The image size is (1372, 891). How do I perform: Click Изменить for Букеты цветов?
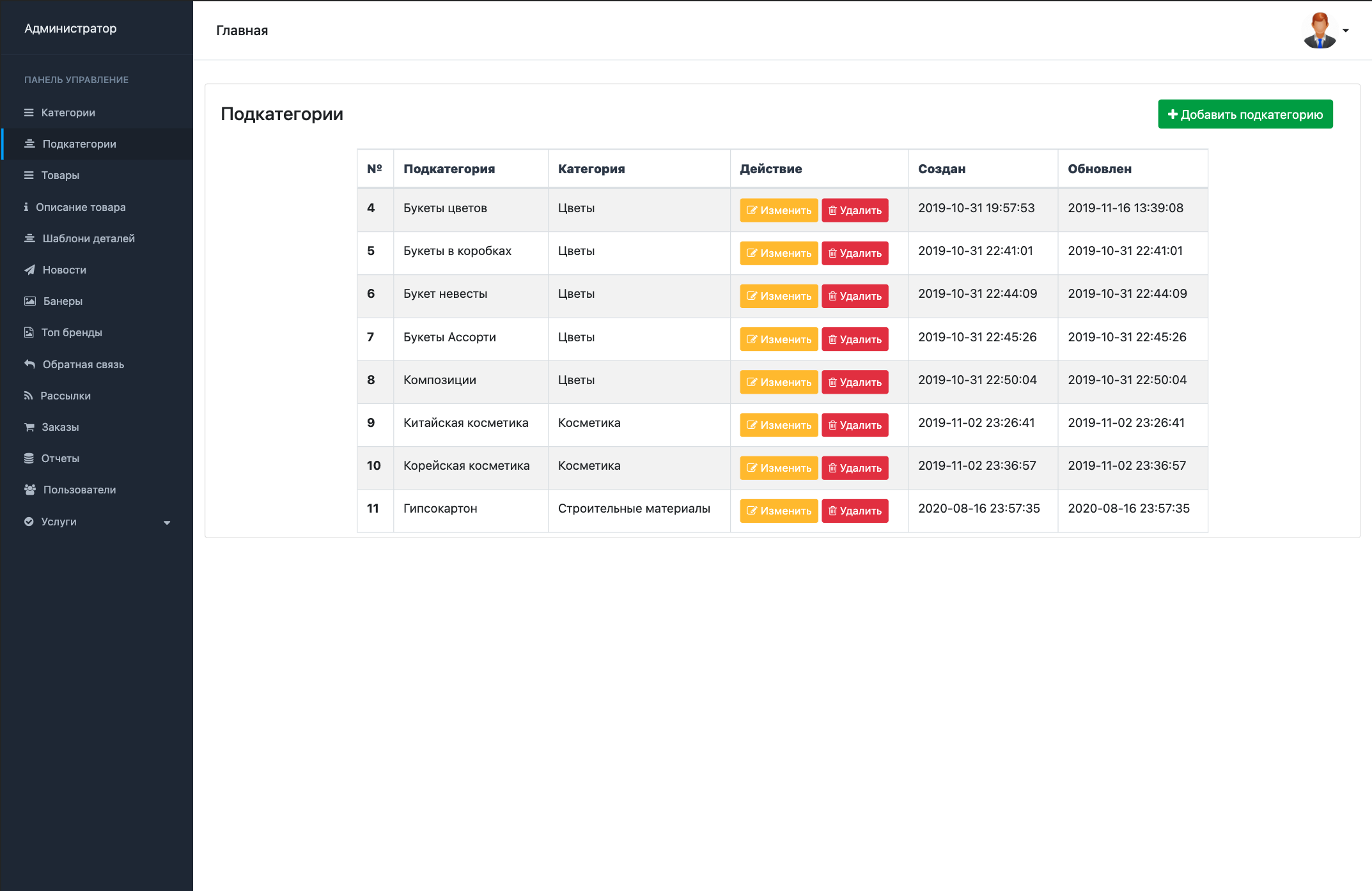[x=778, y=210]
